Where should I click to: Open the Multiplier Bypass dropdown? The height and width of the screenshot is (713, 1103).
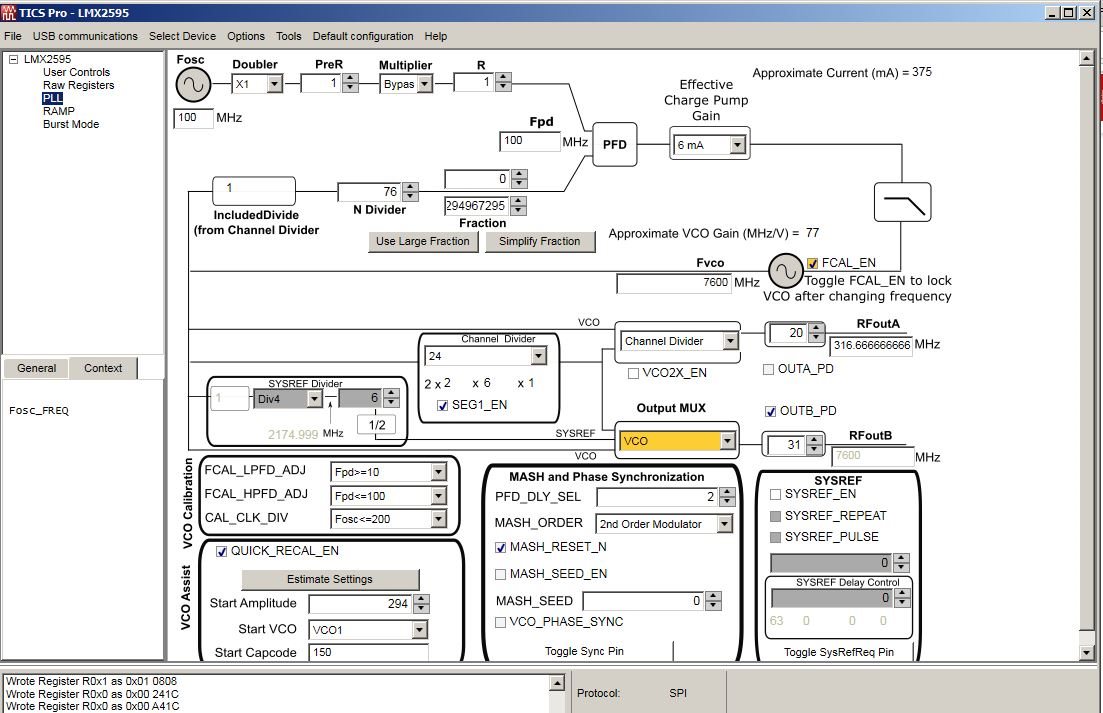(424, 84)
